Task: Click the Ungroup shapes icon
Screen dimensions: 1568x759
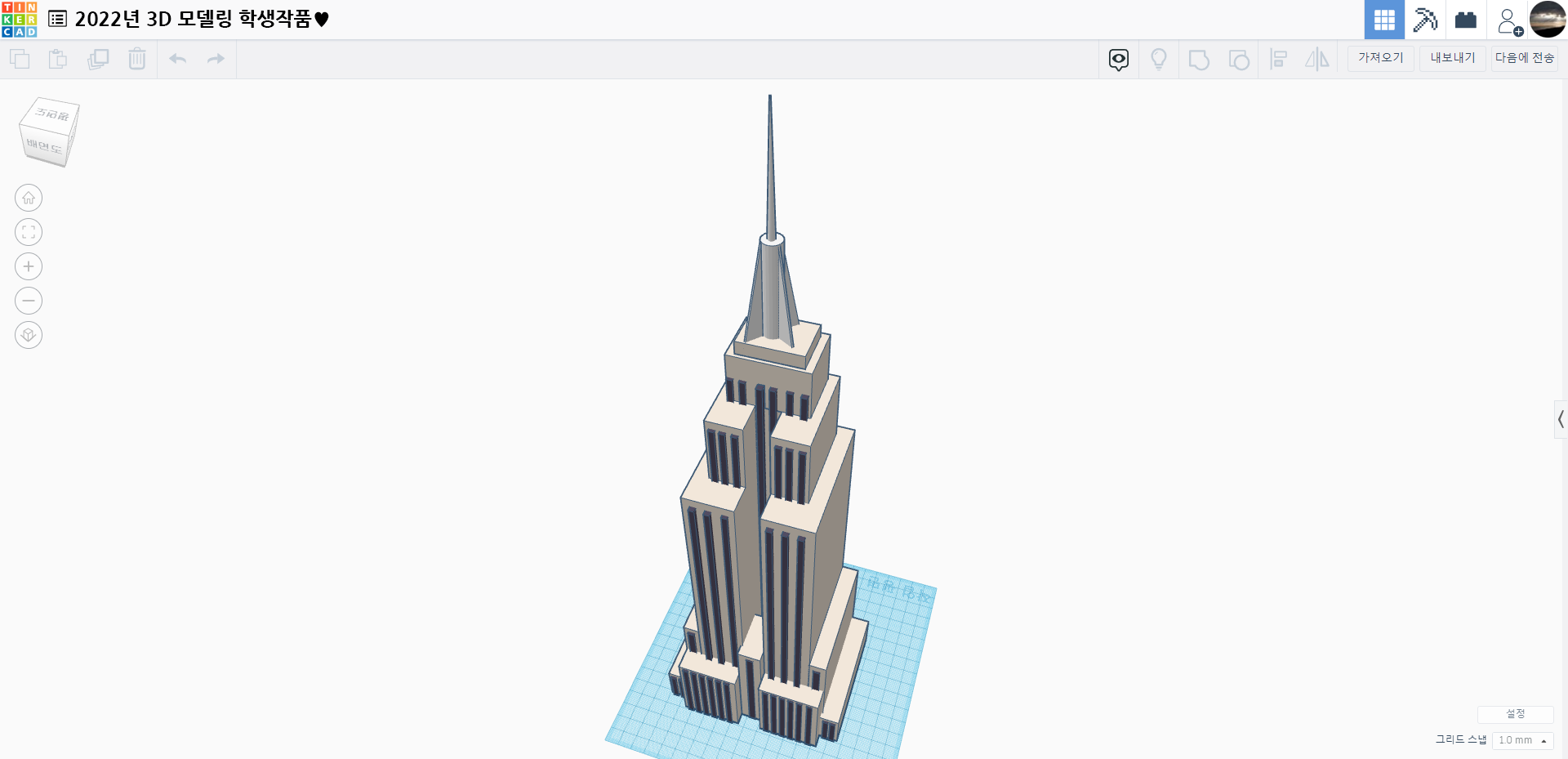Action: click(1239, 60)
